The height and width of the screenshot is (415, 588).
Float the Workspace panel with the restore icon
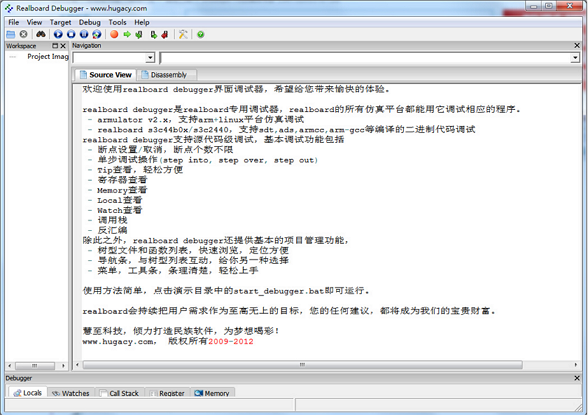tap(55, 46)
